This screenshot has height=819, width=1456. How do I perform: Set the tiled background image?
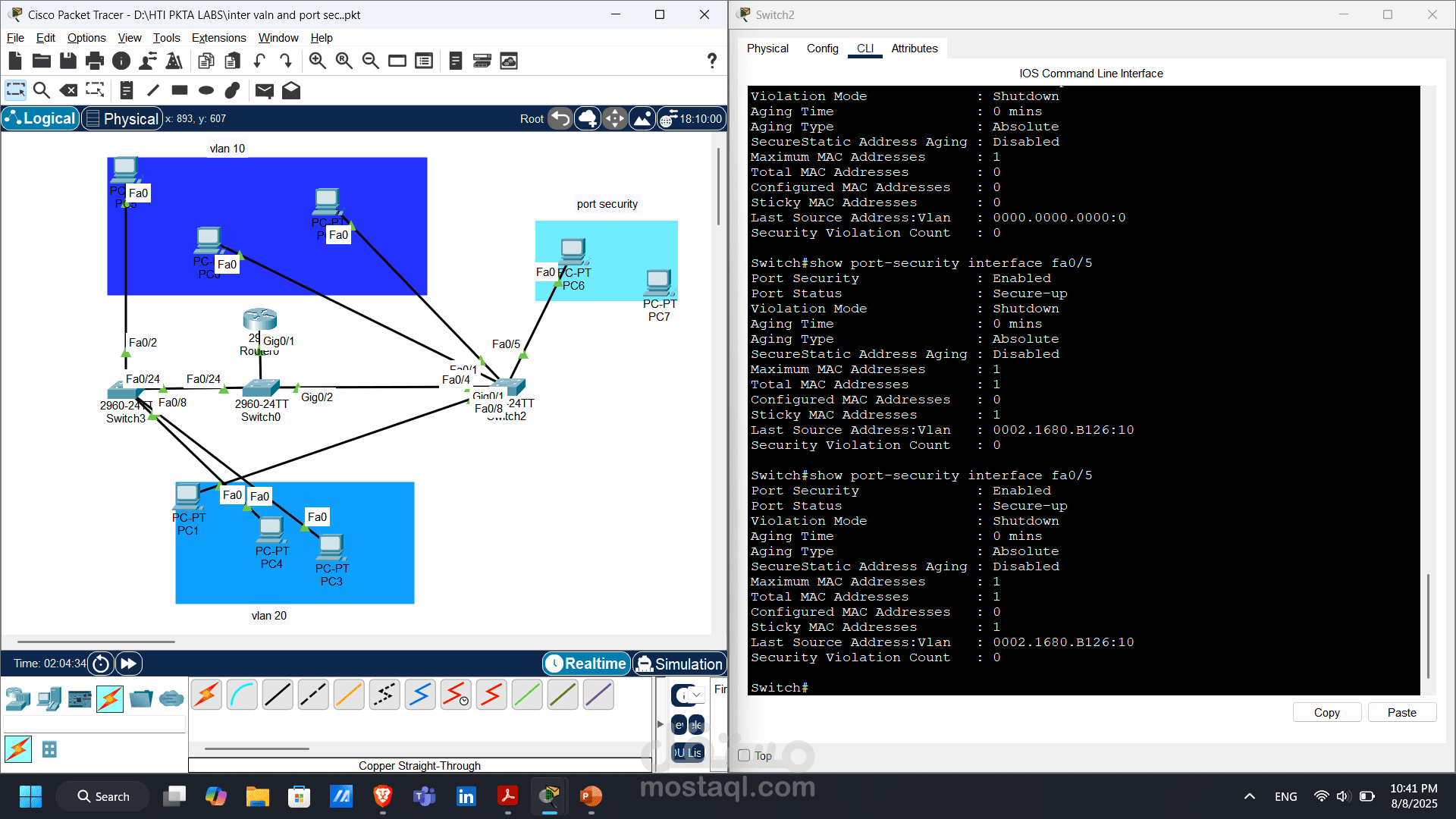642,118
